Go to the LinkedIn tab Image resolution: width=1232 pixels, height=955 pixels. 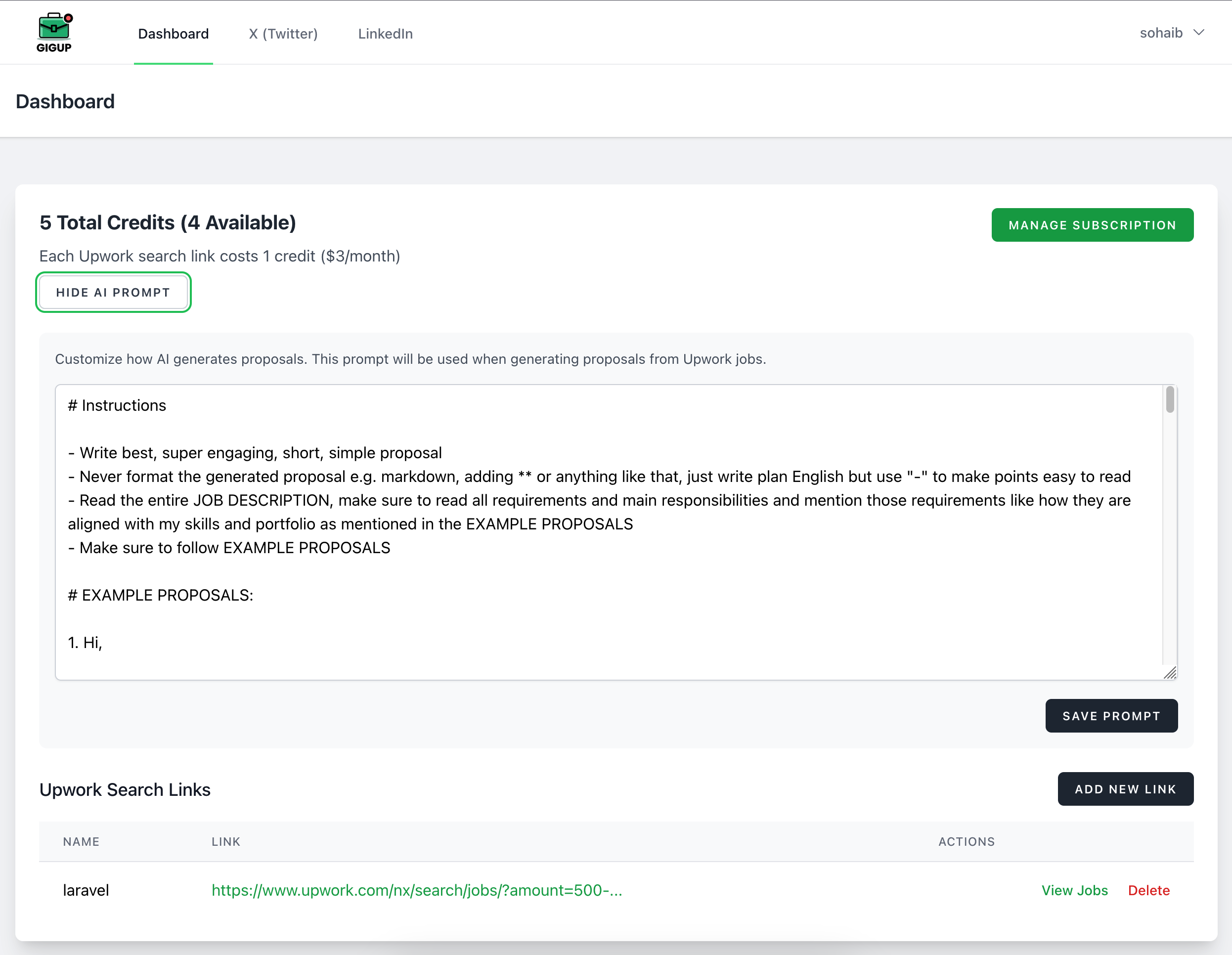coord(385,34)
